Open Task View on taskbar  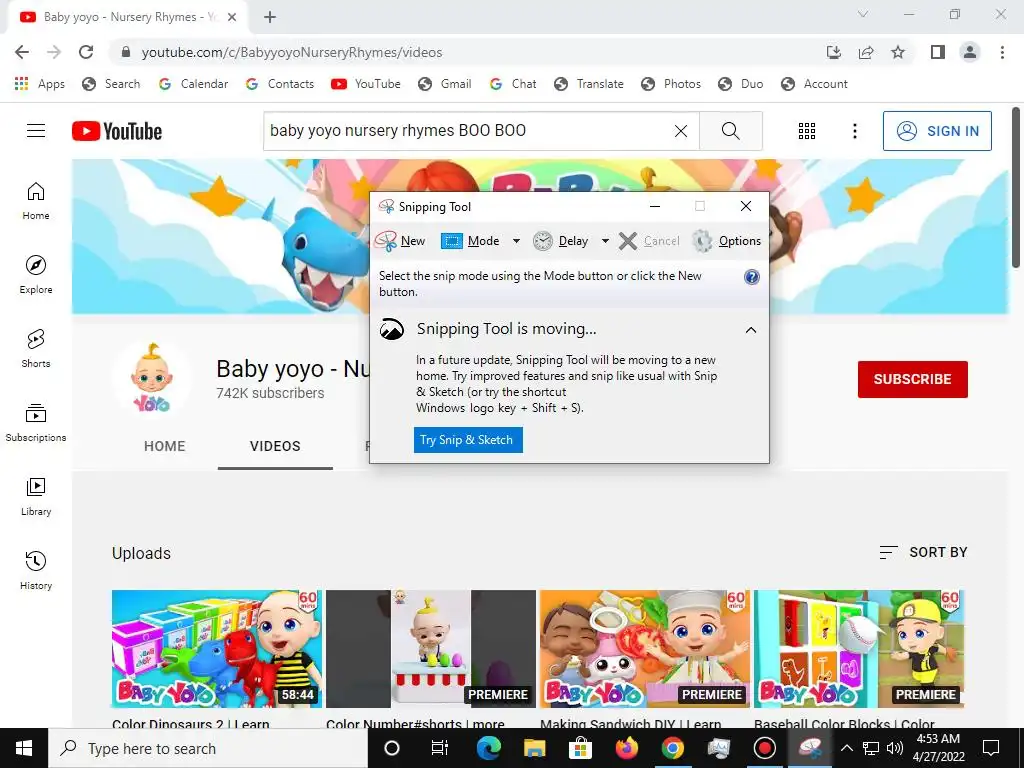(x=440, y=748)
